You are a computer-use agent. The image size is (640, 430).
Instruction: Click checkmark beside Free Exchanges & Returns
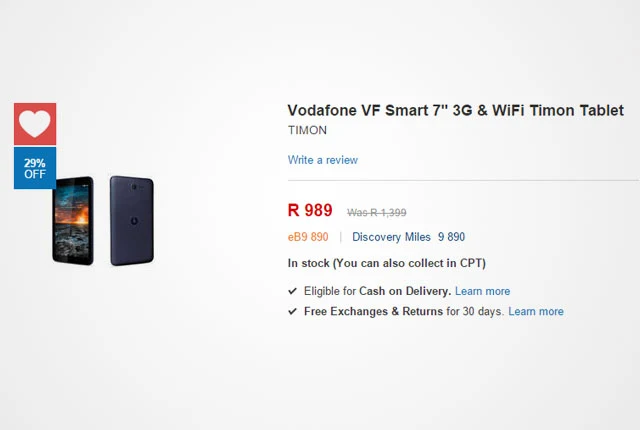tap(292, 311)
